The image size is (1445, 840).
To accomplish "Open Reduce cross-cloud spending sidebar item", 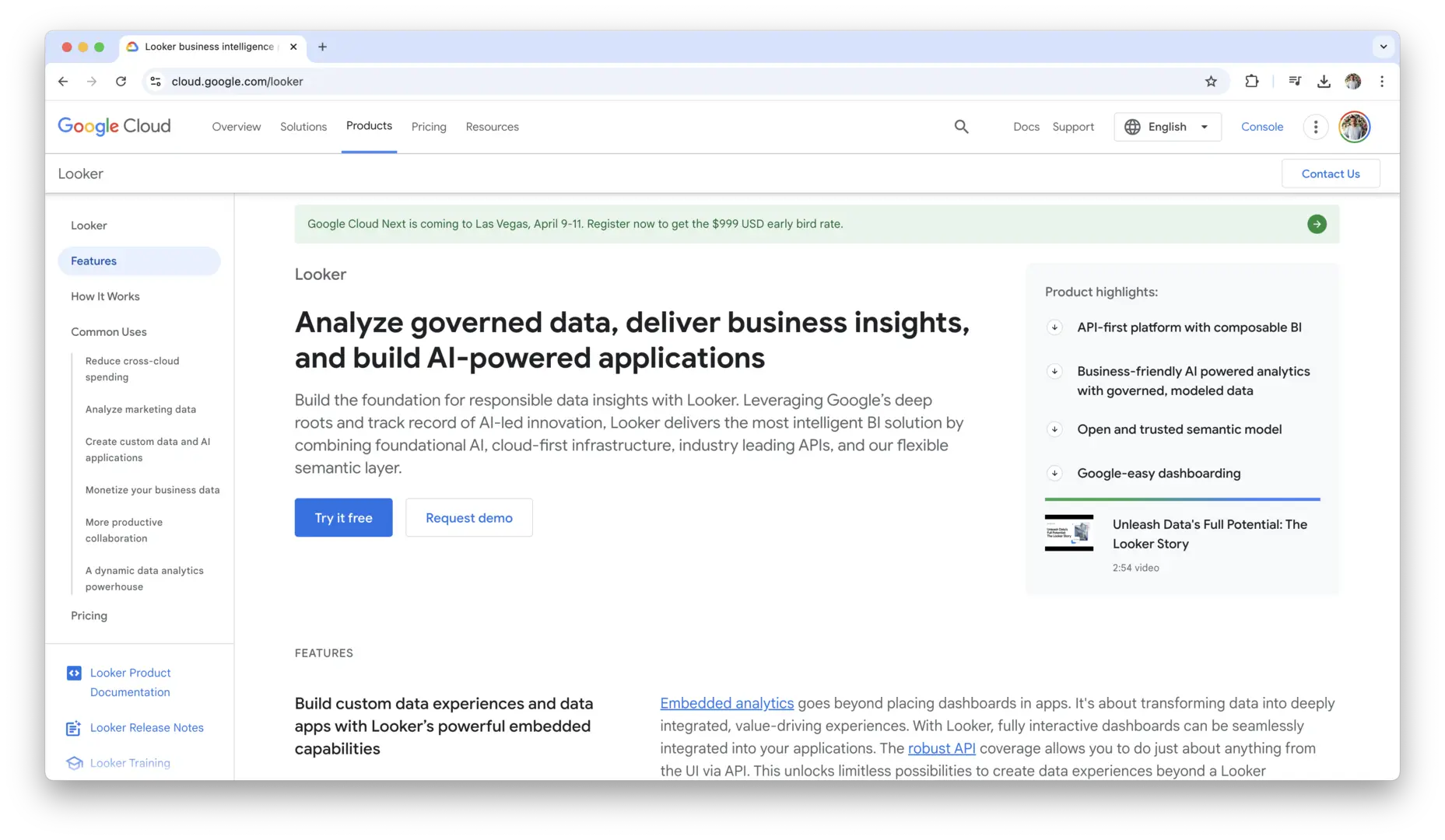I will point(132,369).
